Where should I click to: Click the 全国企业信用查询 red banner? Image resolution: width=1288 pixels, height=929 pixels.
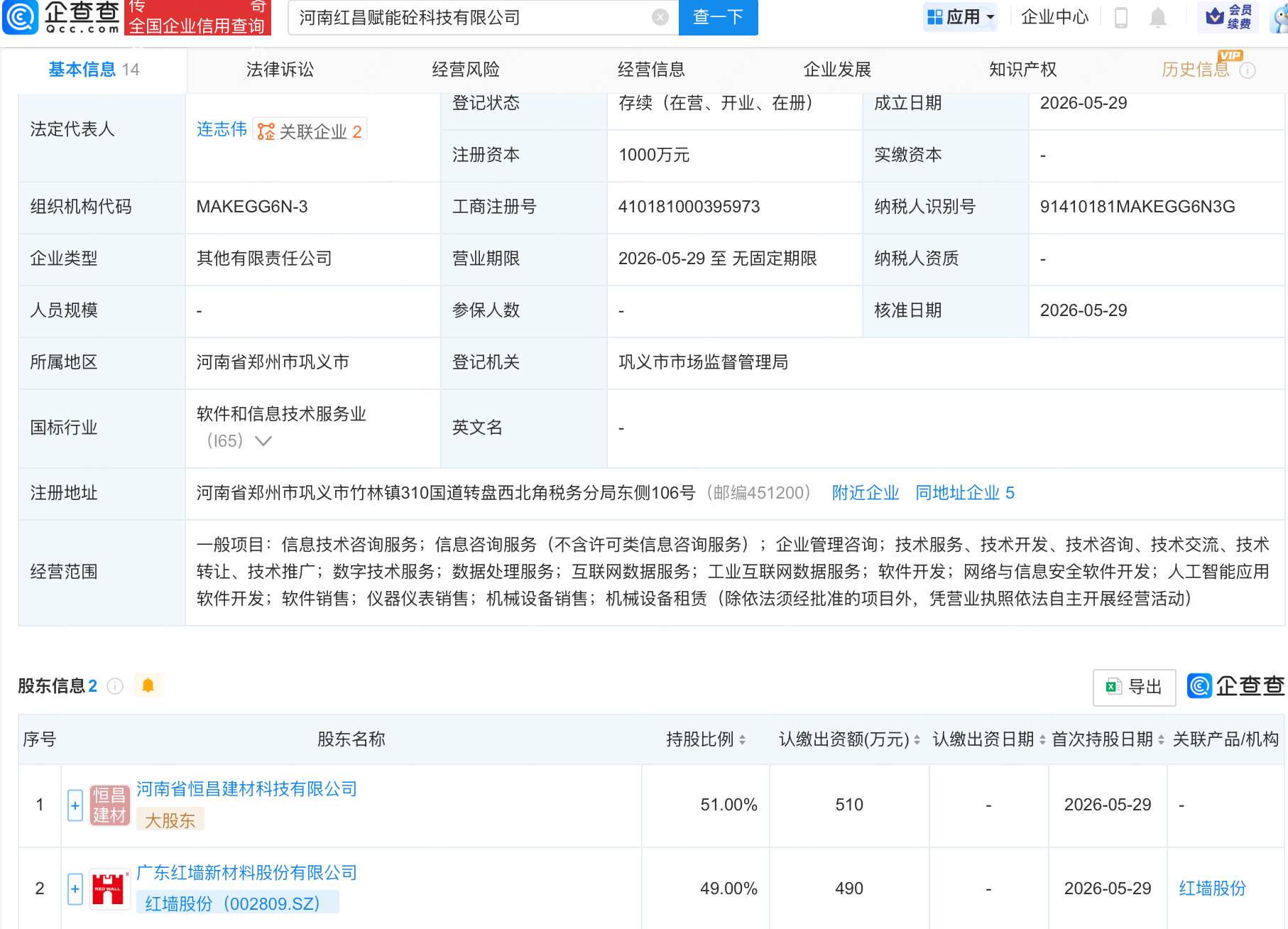197,18
